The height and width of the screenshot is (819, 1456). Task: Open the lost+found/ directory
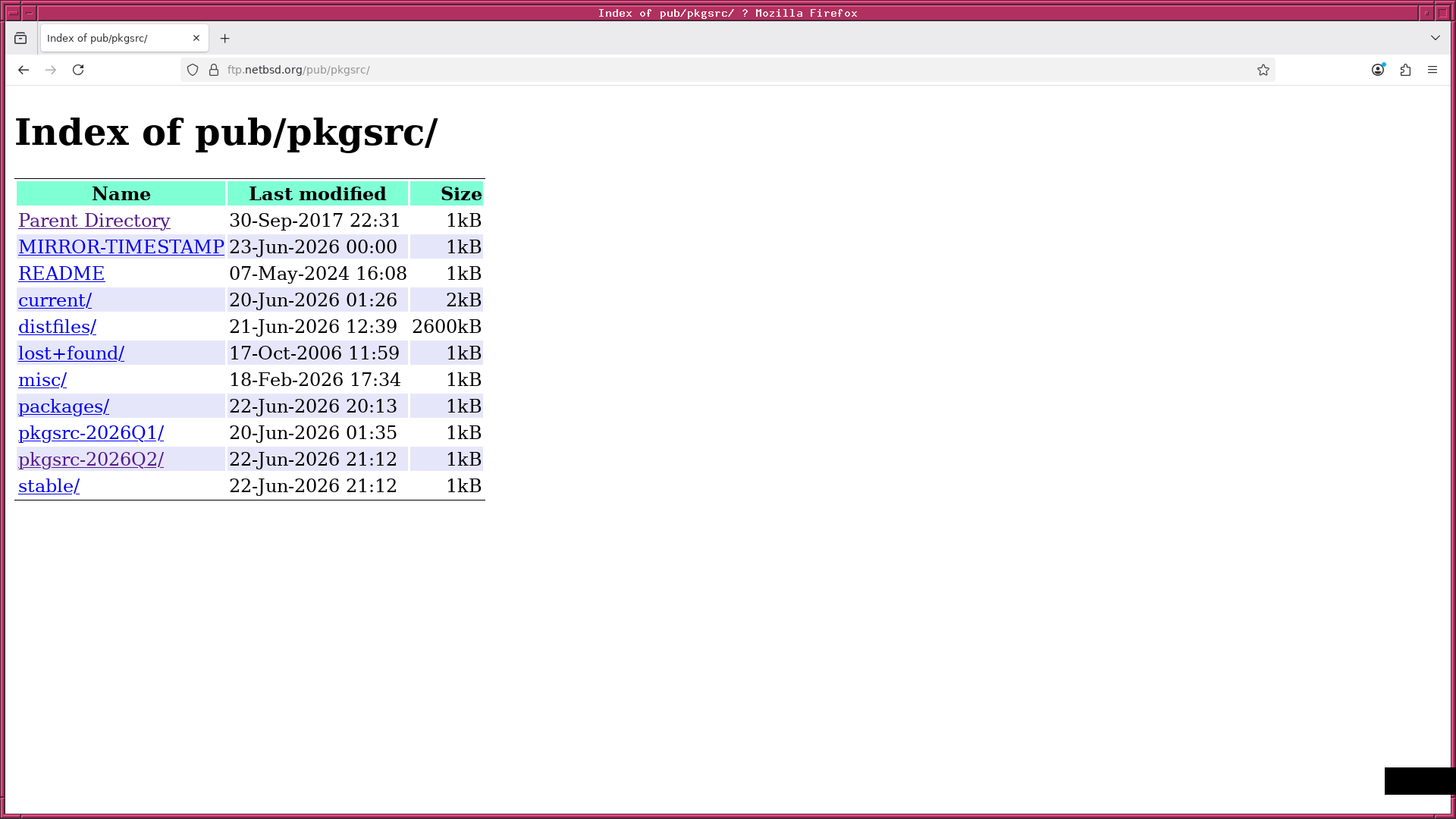pos(71,353)
